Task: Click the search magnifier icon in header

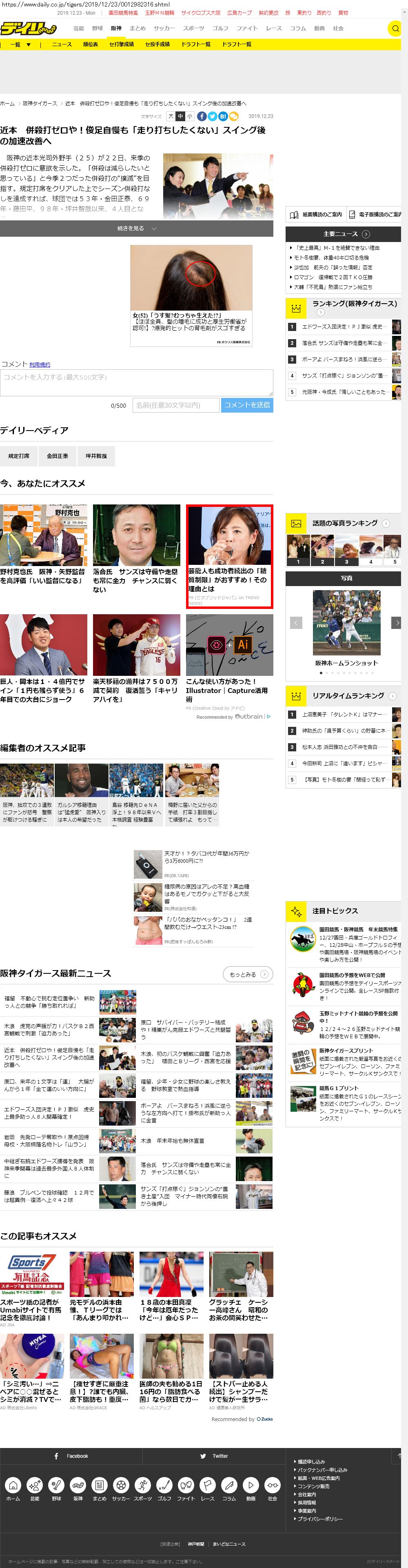Action: [395, 29]
